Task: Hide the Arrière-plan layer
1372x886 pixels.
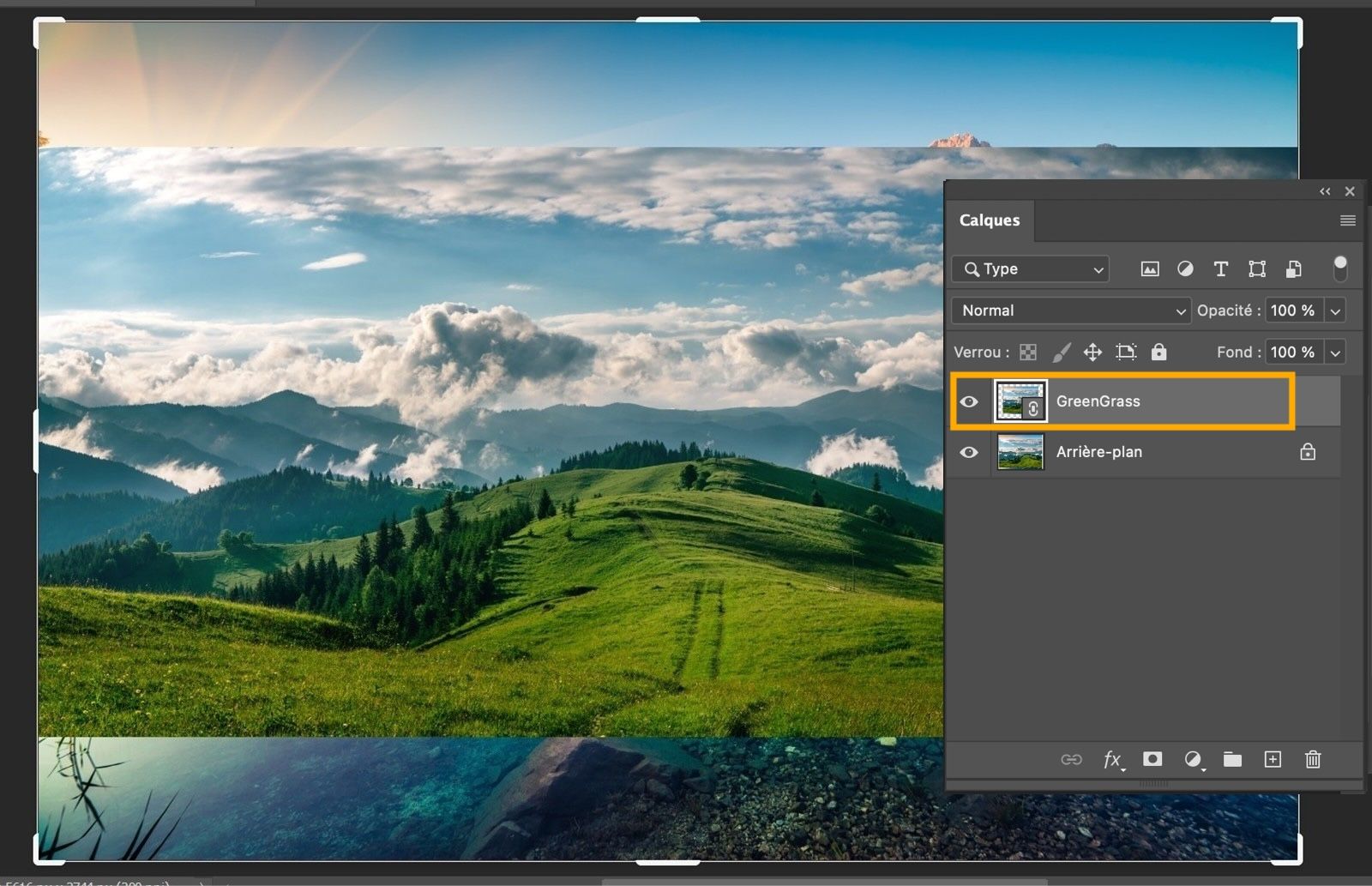Action: point(969,452)
